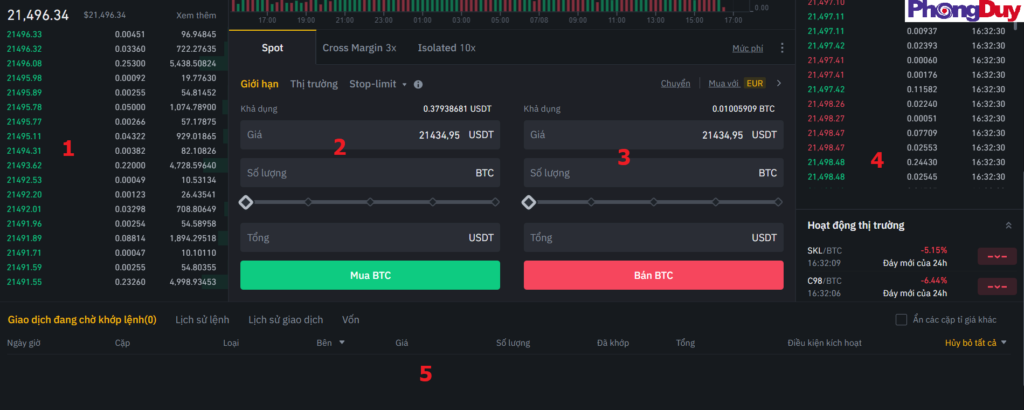Open the three-dot menu beside Mức phí
This screenshot has height=410, width=1024.
pyautogui.click(x=782, y=47)
